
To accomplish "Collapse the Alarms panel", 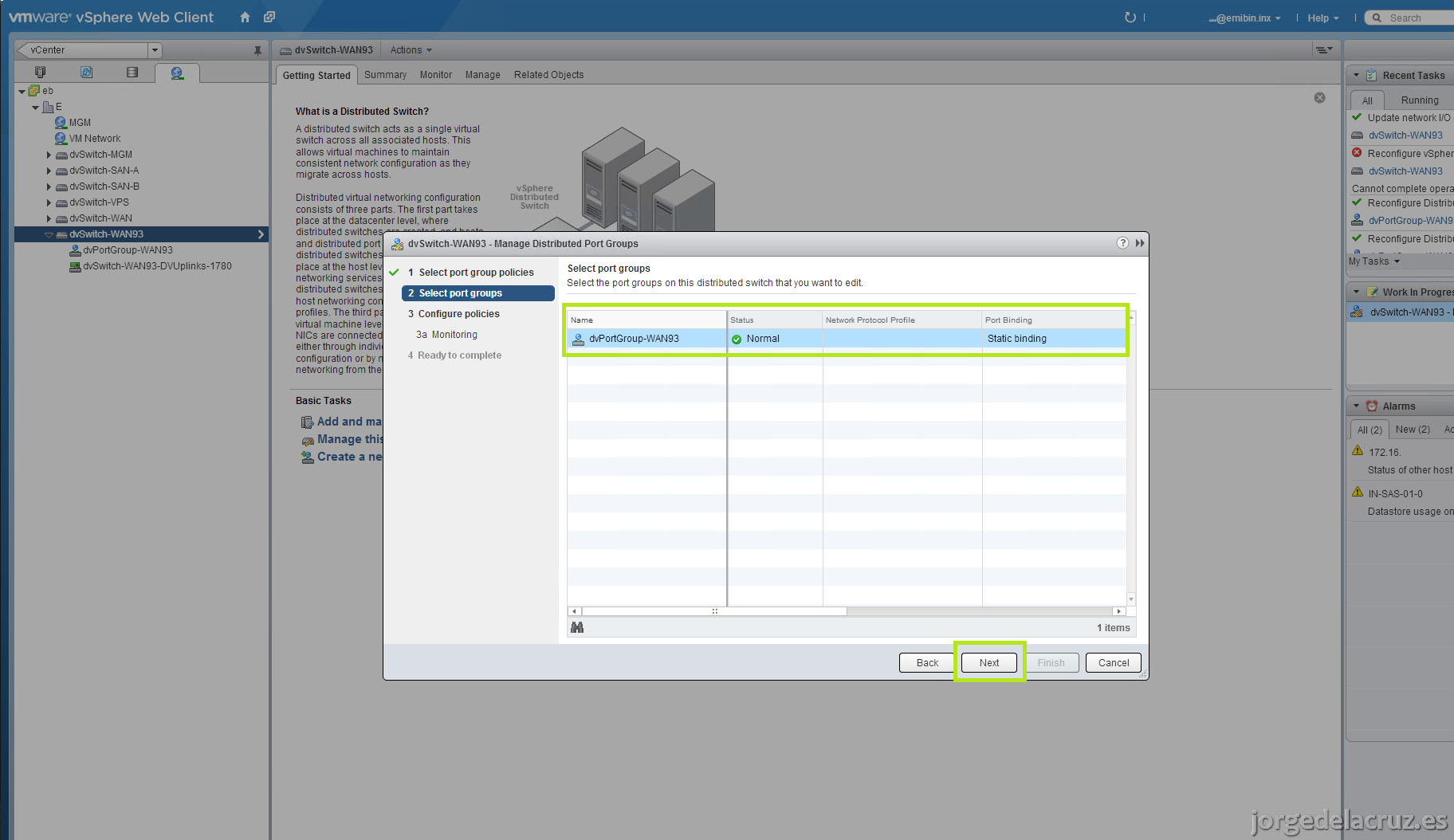I will [x=1356, y=406].
